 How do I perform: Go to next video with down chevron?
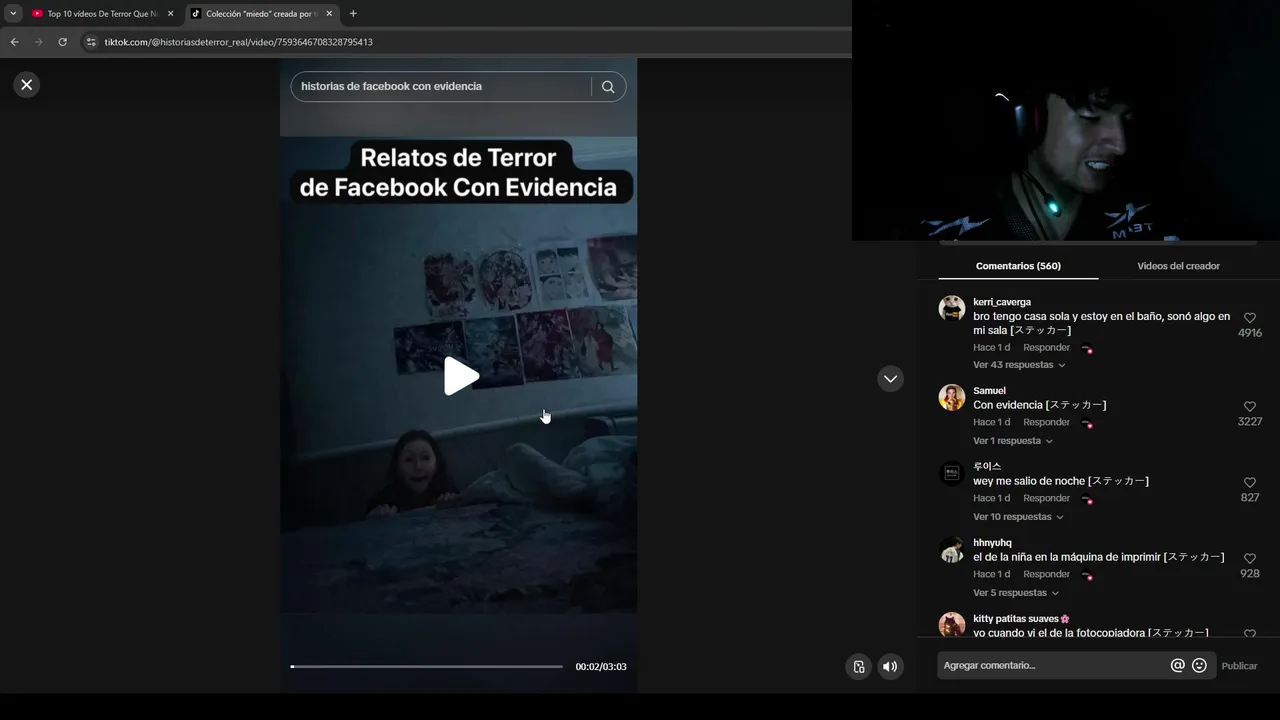(x=890, y=379)
